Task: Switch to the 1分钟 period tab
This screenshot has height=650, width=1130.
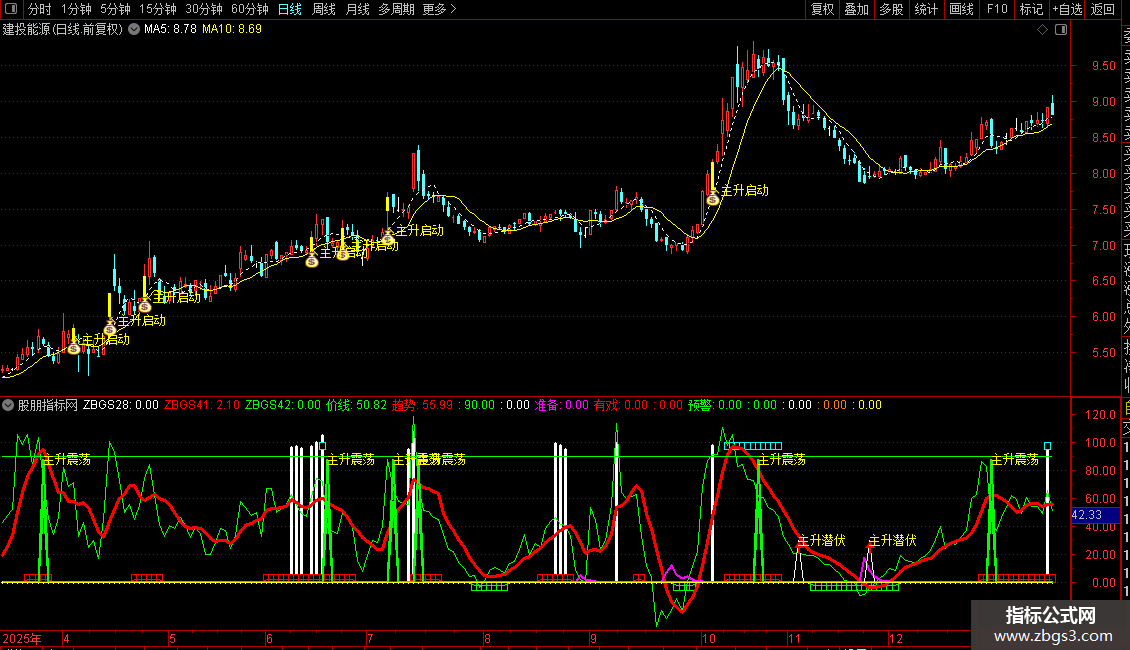Action: [x=76, y=9]
